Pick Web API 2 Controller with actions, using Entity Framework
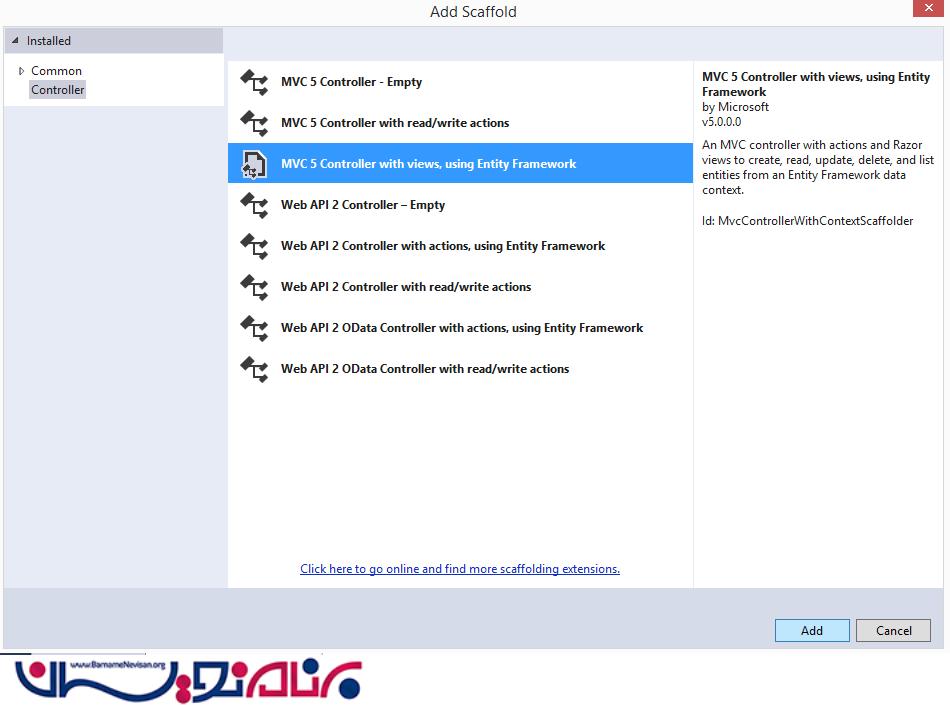 tap(460, 246)
